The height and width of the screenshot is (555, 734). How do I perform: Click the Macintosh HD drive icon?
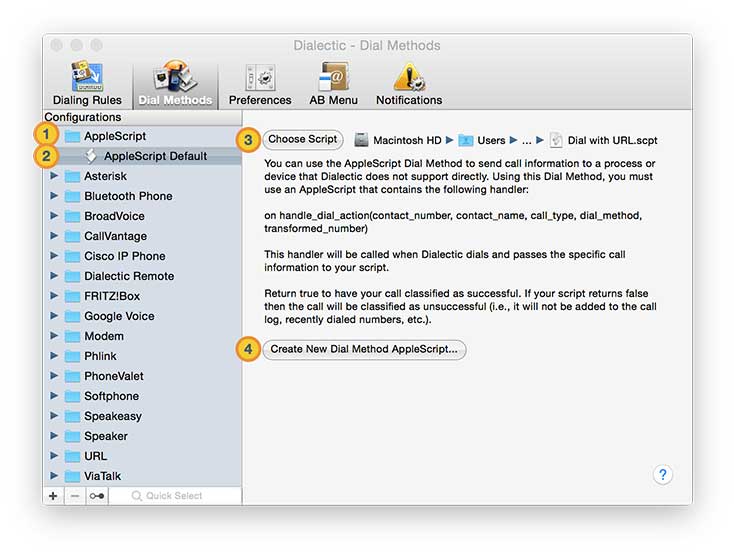pos(361,140)
